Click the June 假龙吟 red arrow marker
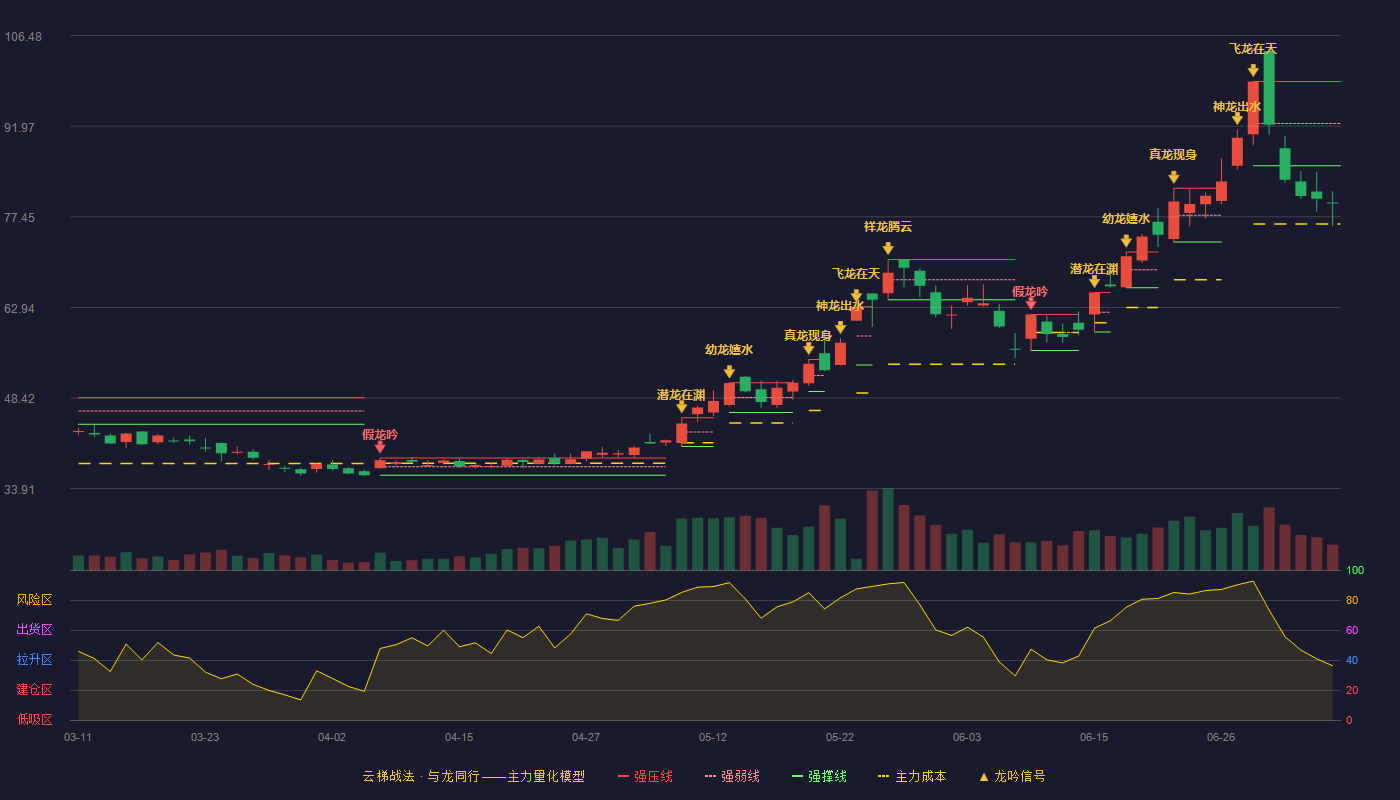Screen dimensions: 1400x800 point(1031,303)
